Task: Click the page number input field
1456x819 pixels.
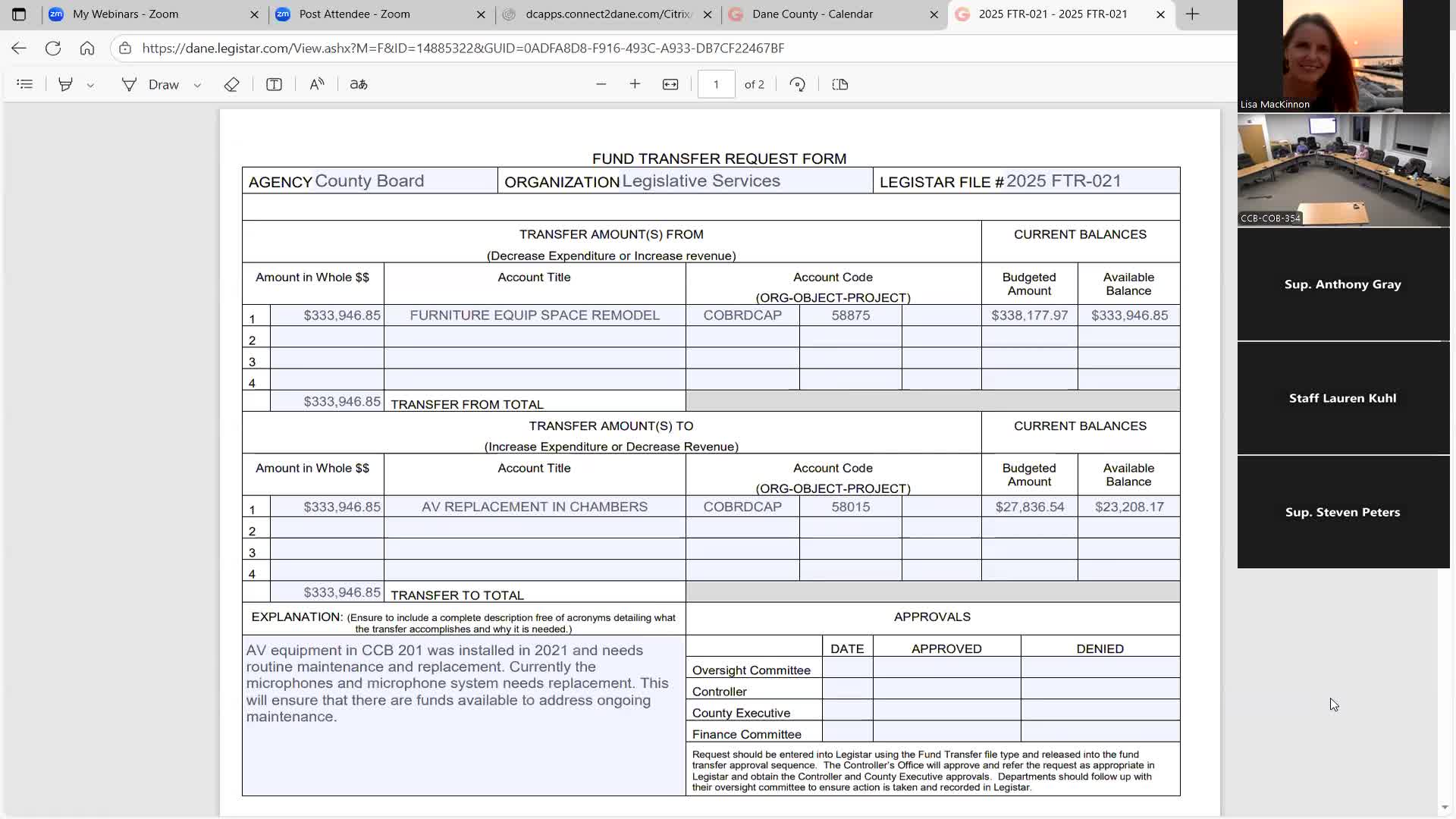Action: click(716, 84)
